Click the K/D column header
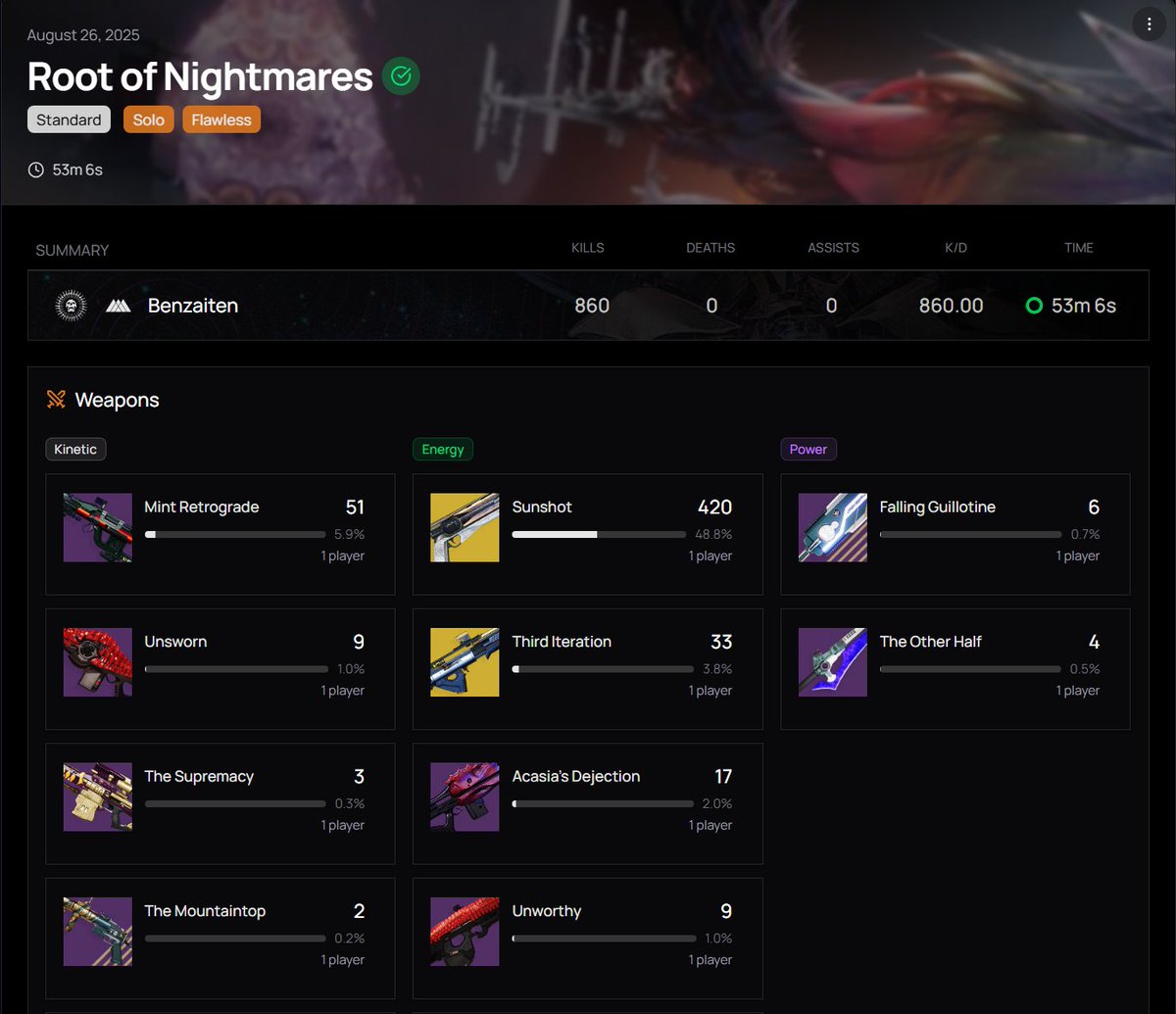 coord(955,248)
